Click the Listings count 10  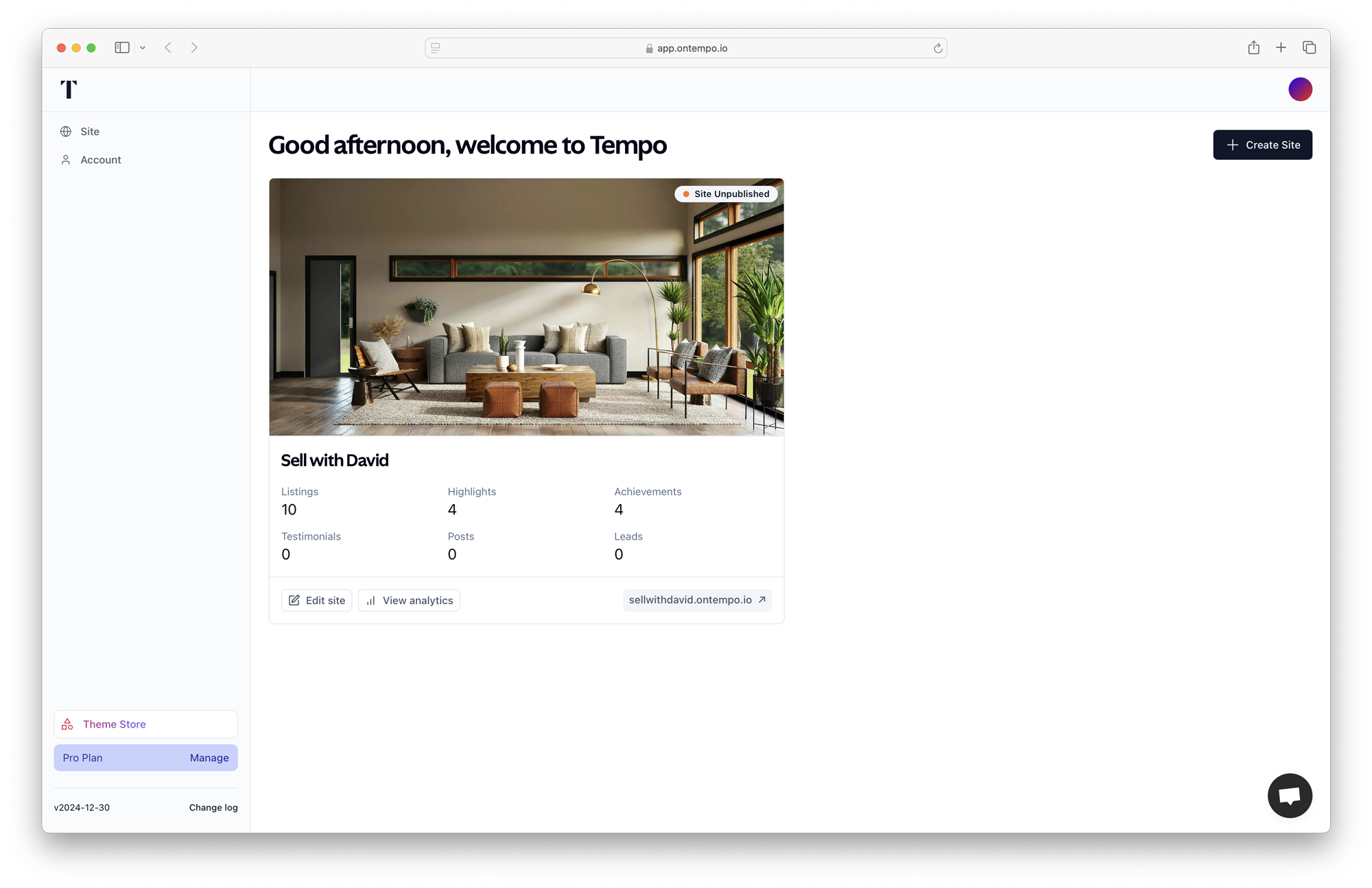coord(289,509)
